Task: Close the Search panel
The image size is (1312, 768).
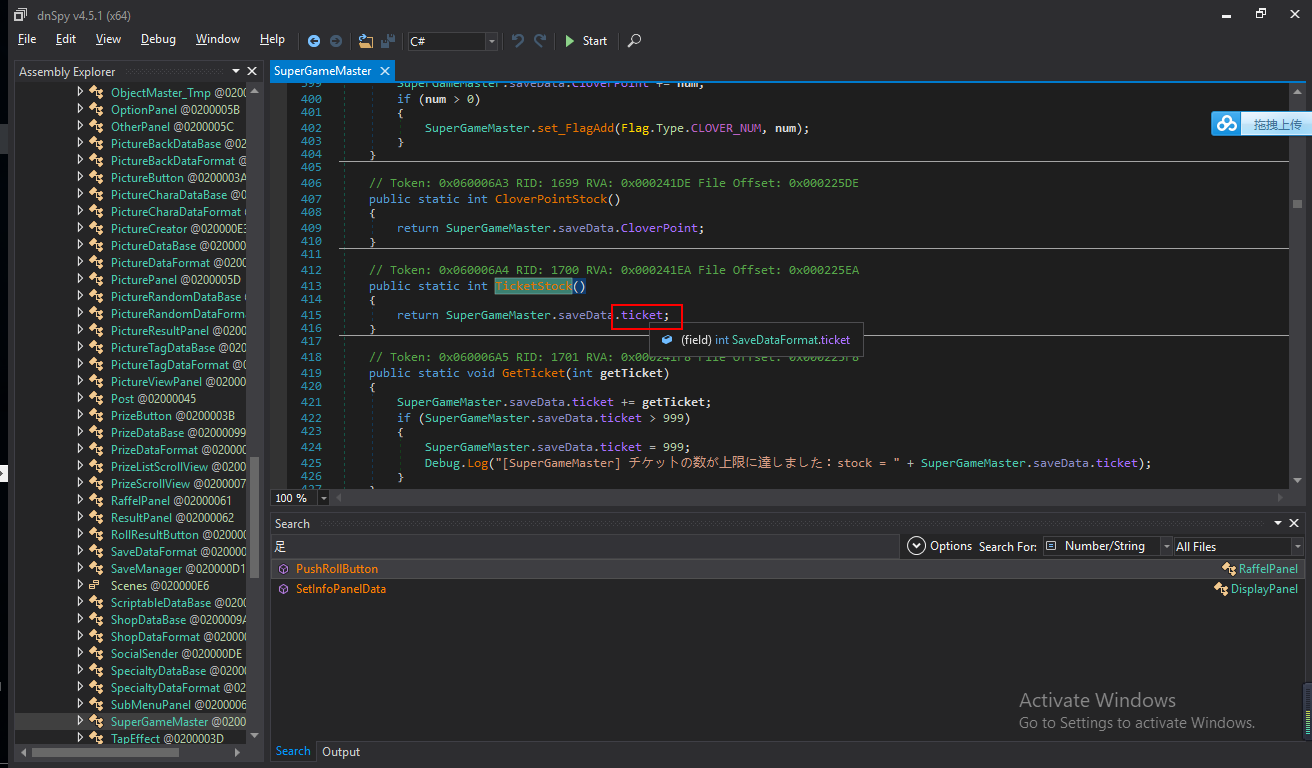Action: tap(1294, 523)
